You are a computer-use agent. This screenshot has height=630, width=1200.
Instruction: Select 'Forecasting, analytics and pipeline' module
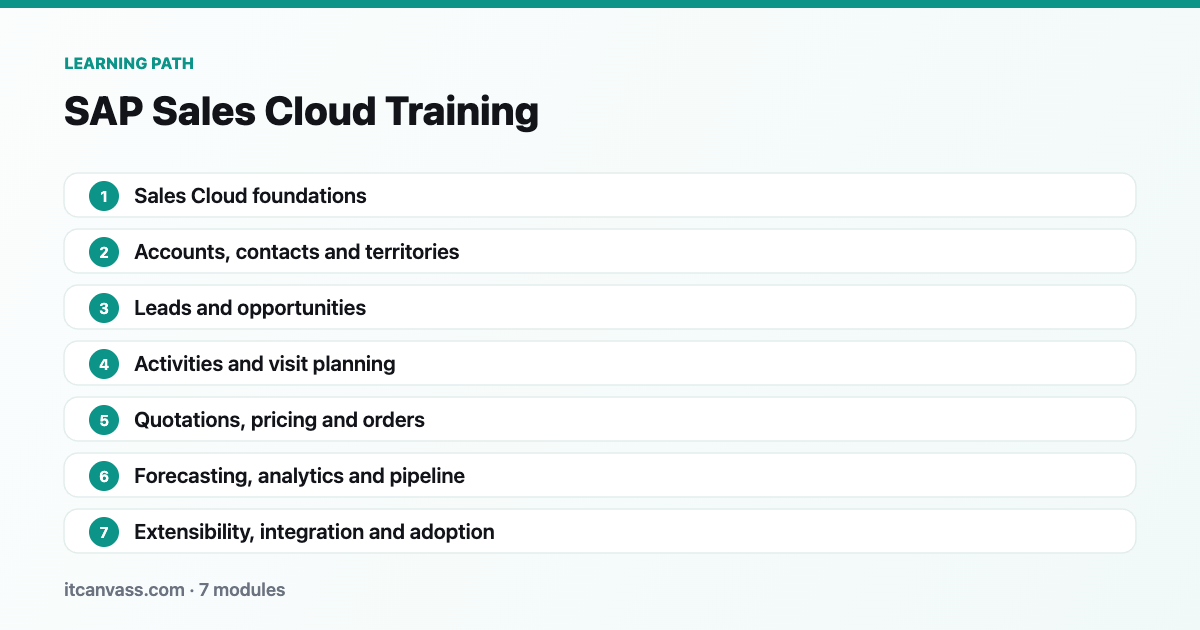[600, 476]
